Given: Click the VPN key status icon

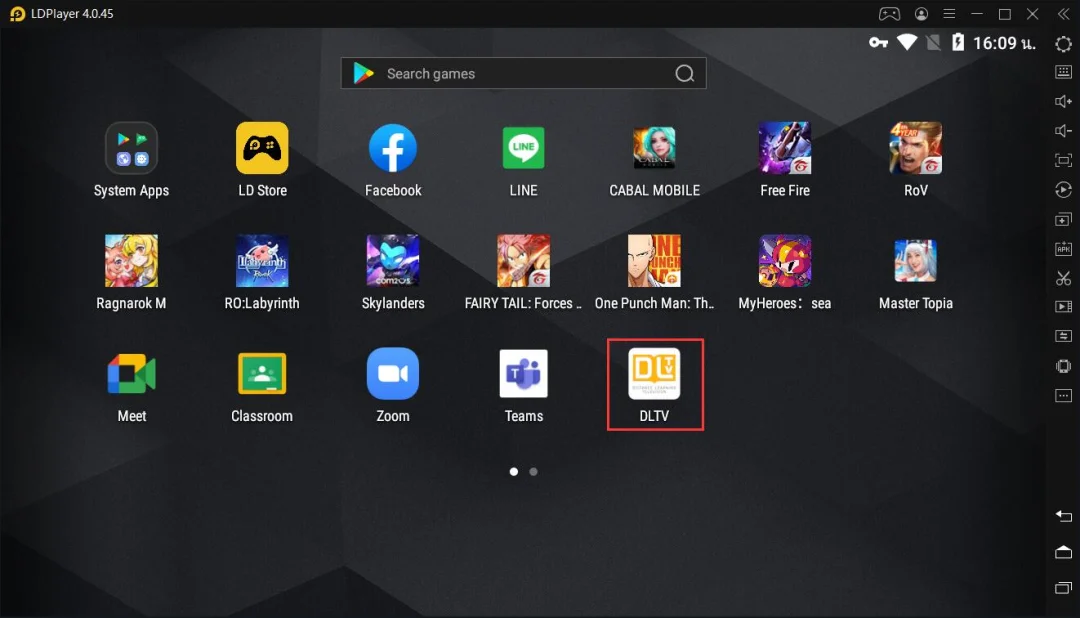Looking at the screenshot, I should point(878,43).
